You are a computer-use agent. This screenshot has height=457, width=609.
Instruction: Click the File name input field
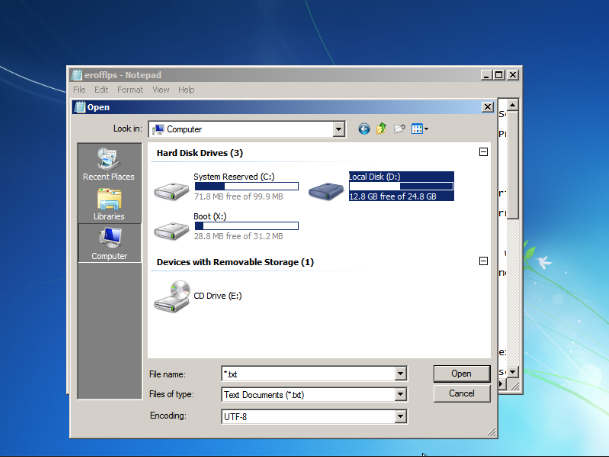(x=308, y=374)
